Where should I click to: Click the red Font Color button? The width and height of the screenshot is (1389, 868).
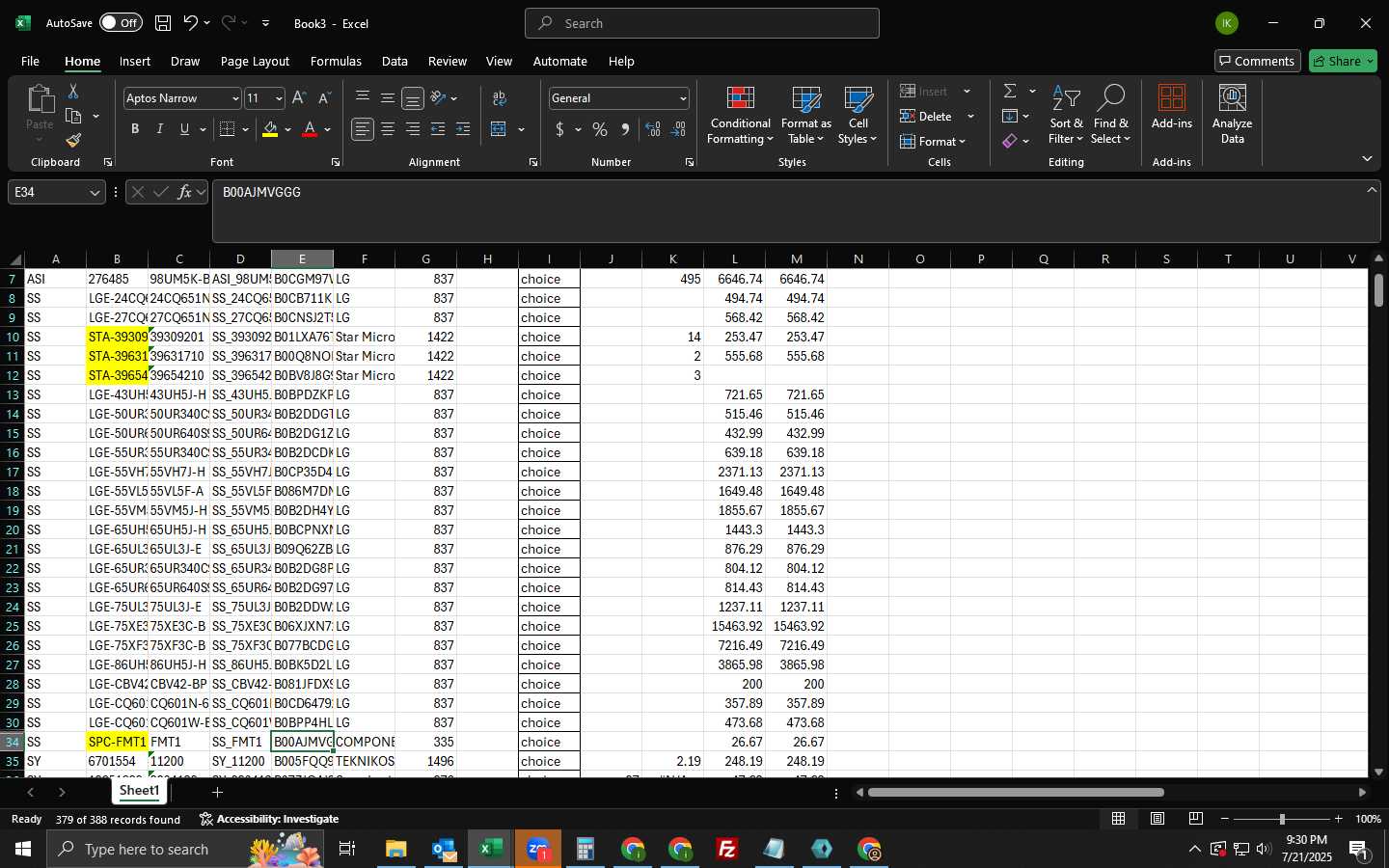click(310, 129)
